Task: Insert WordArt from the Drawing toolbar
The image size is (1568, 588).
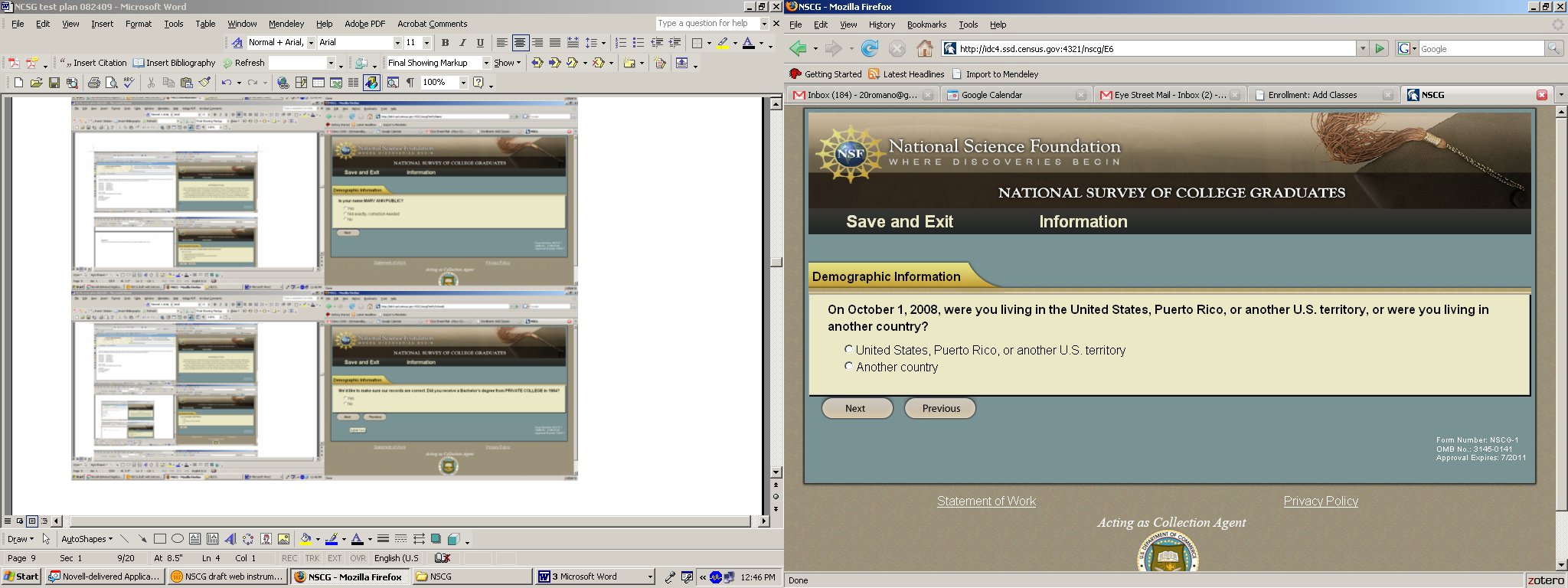Action: 230,539
